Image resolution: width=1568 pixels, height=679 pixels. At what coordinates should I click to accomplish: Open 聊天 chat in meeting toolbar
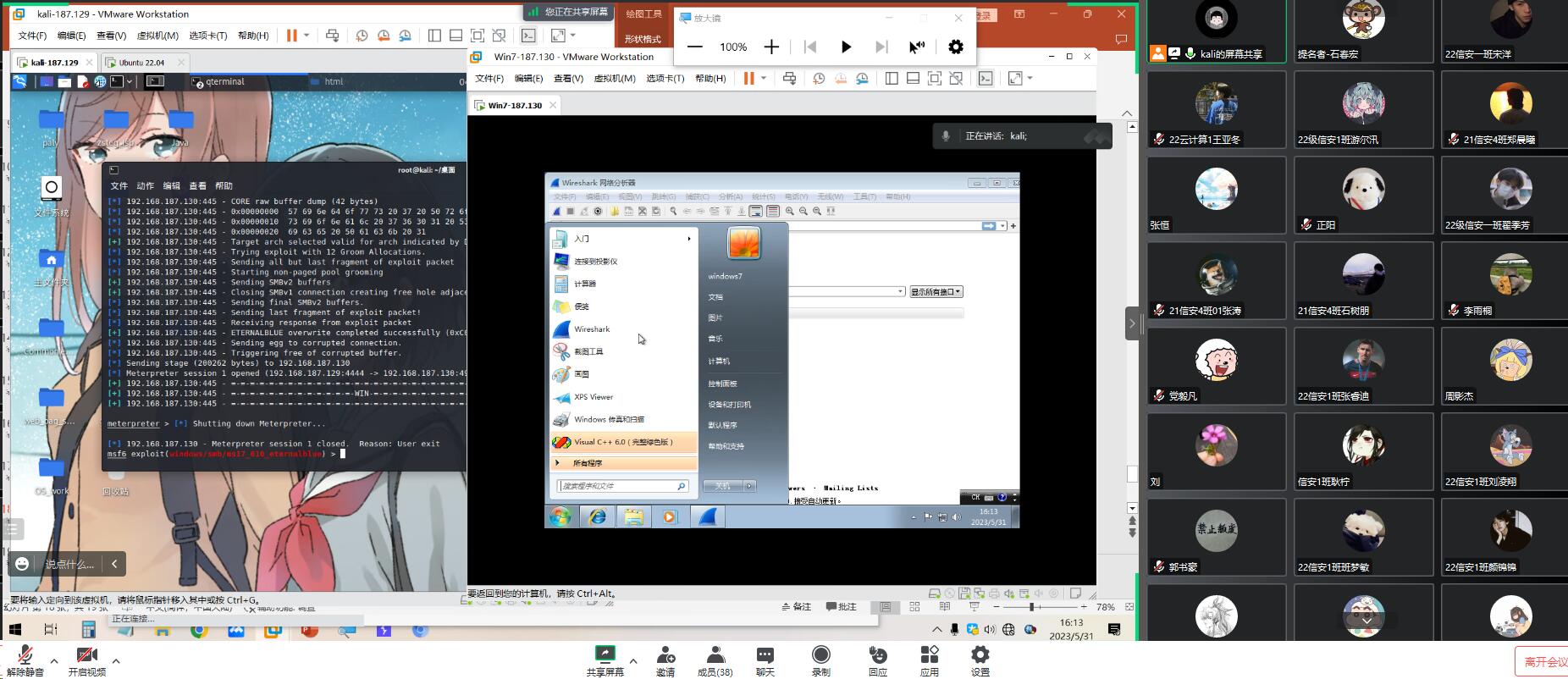coord(765,660)
